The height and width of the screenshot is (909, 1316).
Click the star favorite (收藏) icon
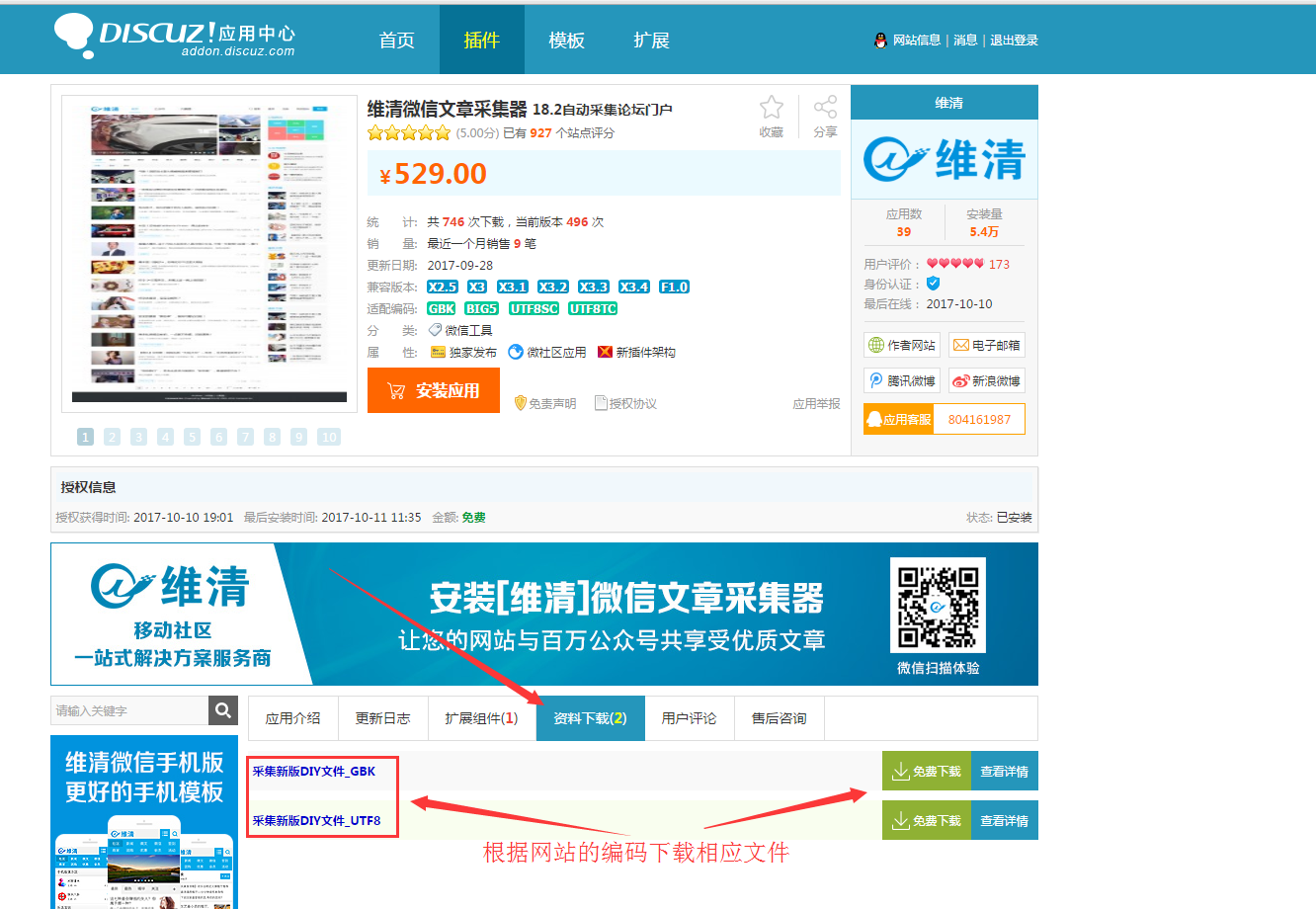(x=772, y=107)
